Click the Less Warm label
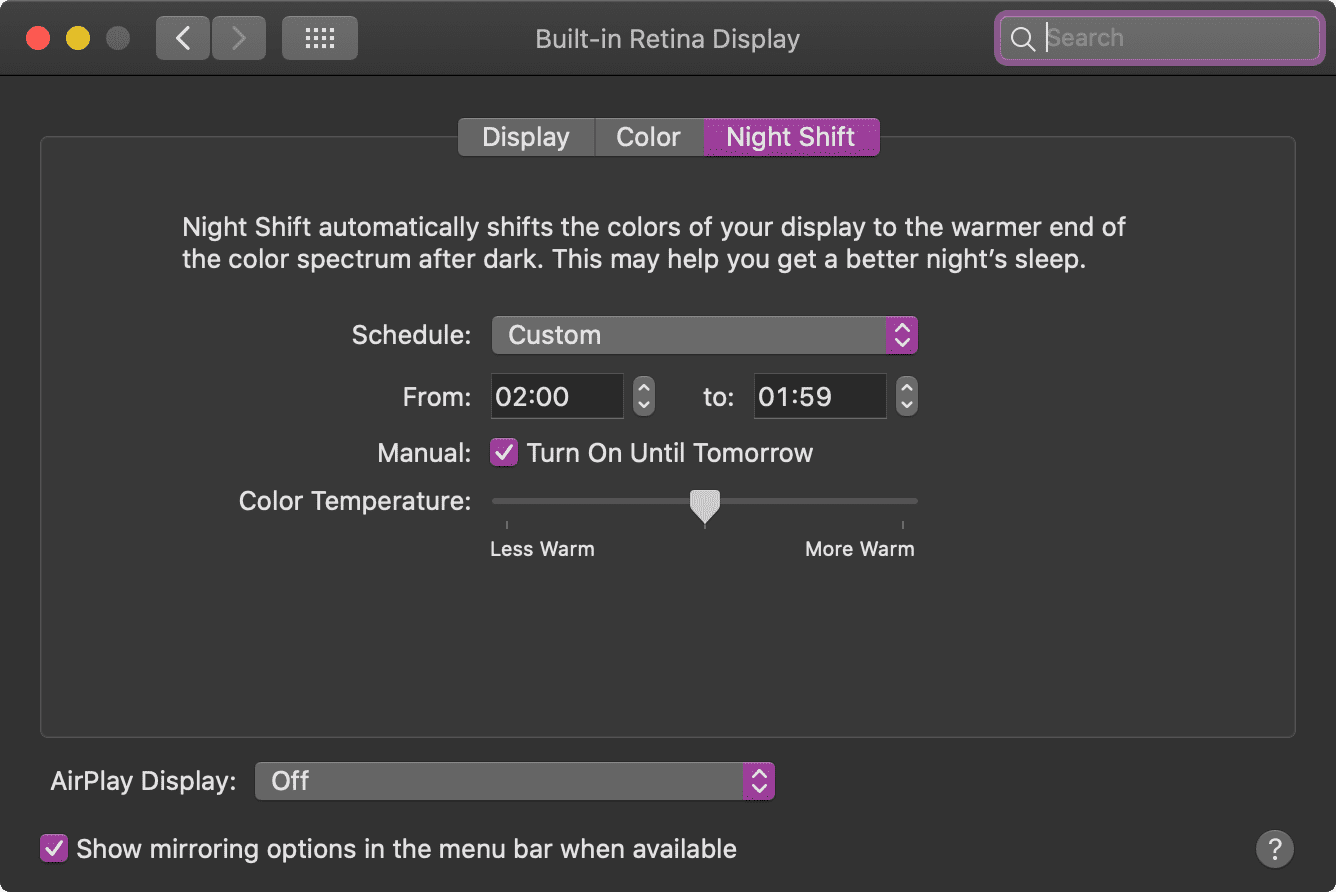This screenshot has height=892, width=1336. (542, 549)
